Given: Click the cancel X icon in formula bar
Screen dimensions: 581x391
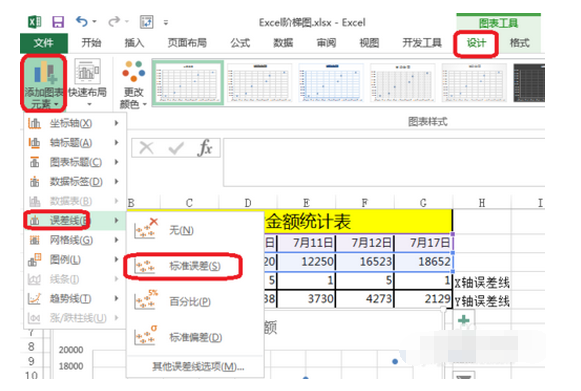Looking at the screenshot, I should tap(146, 148).
